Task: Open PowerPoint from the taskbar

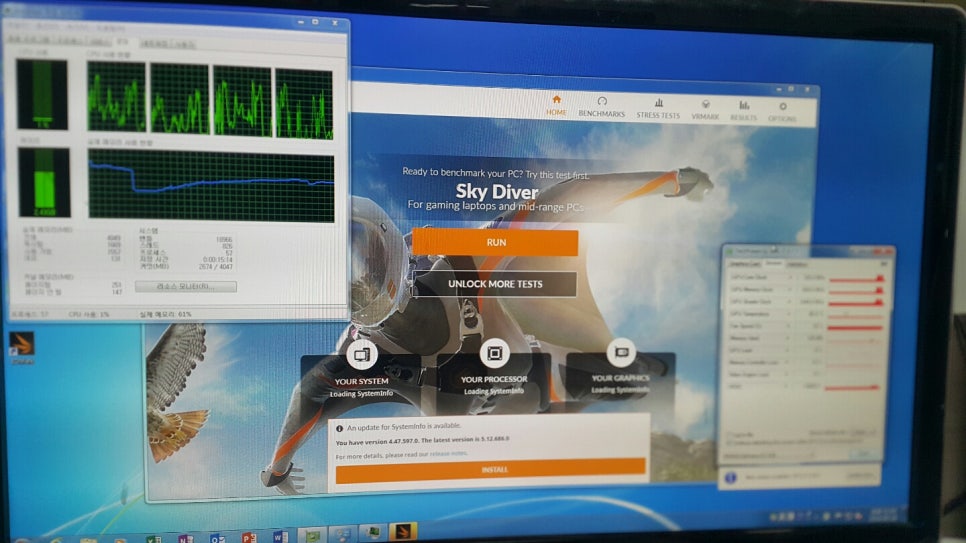Action: point(250,537)
